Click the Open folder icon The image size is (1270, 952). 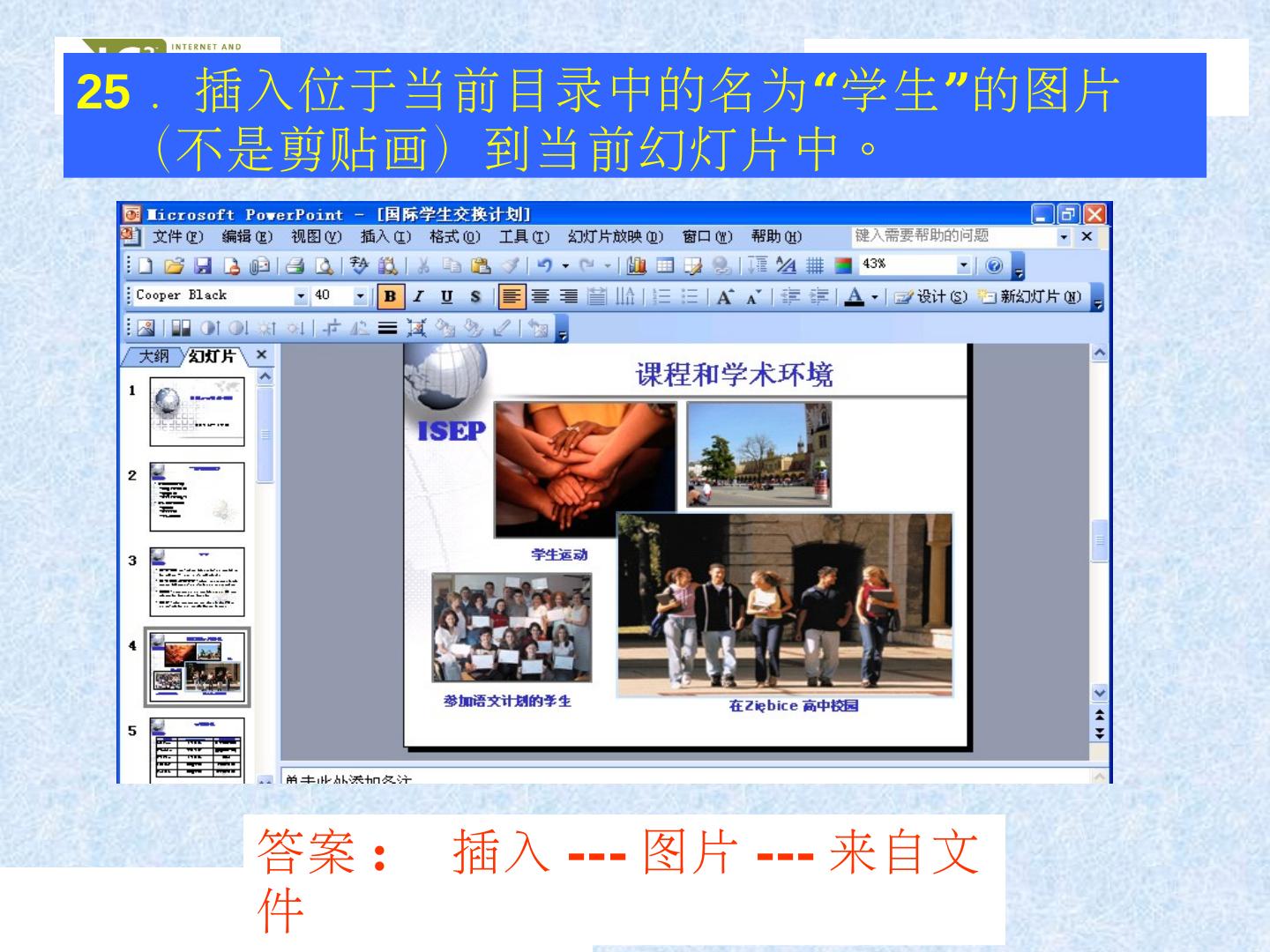(x=175, y=265)
